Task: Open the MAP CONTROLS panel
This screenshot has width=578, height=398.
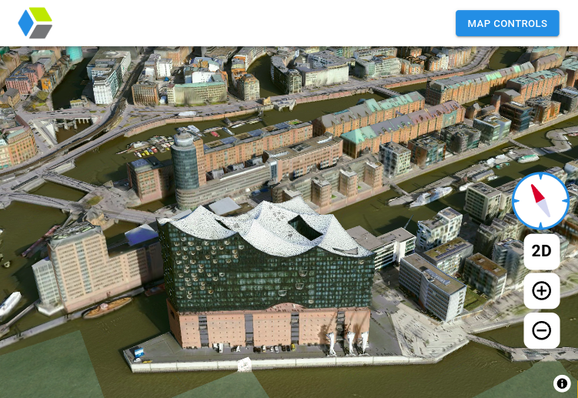Action: [x=507, y=23]
